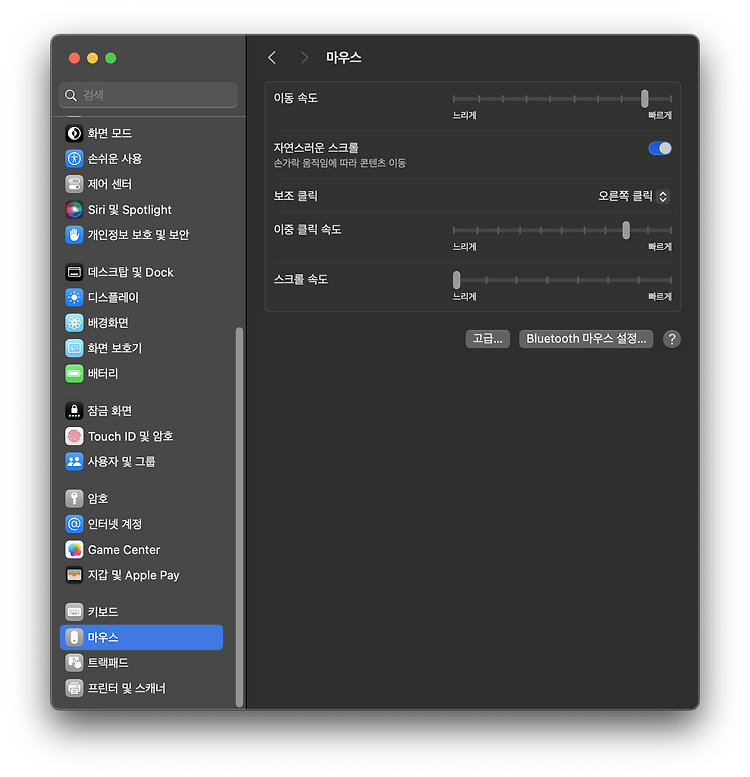Screen dimensions: 750x777
Task: Click the 스크롤 속도 slider track
Action: pyautogui.click(x=562, y=280)
